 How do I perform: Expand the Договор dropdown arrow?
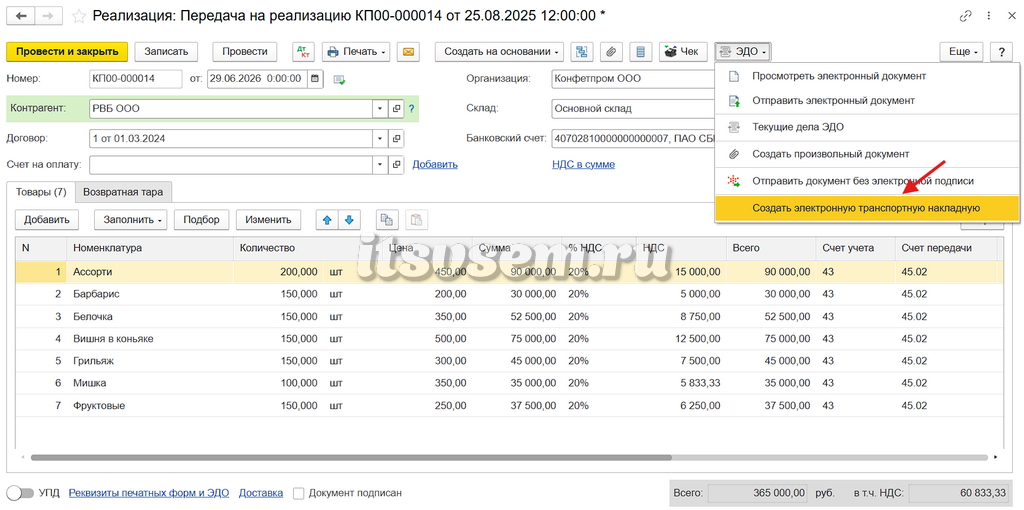[380, 138]
